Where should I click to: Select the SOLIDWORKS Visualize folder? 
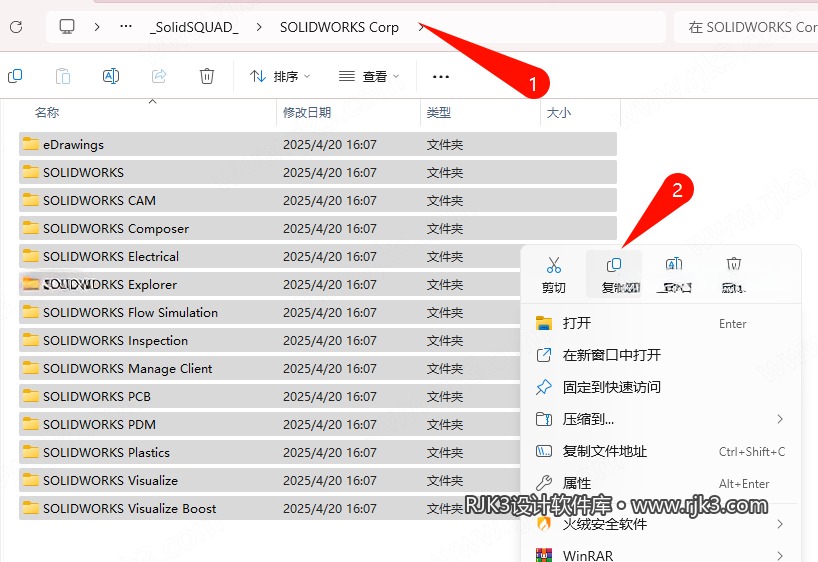pos(270,481)
